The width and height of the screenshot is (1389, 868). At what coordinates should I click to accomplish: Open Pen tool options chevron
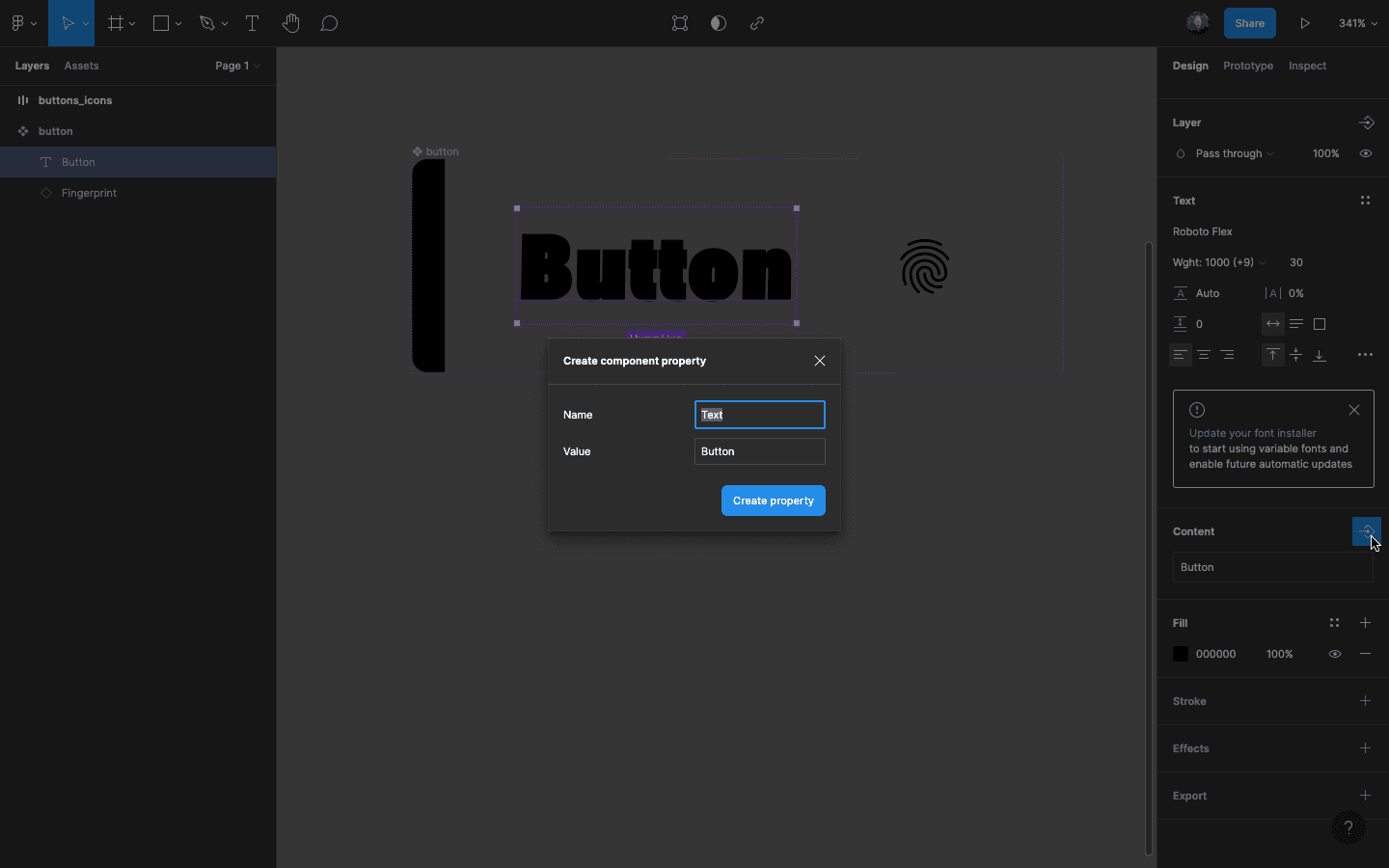coord(225,23)
